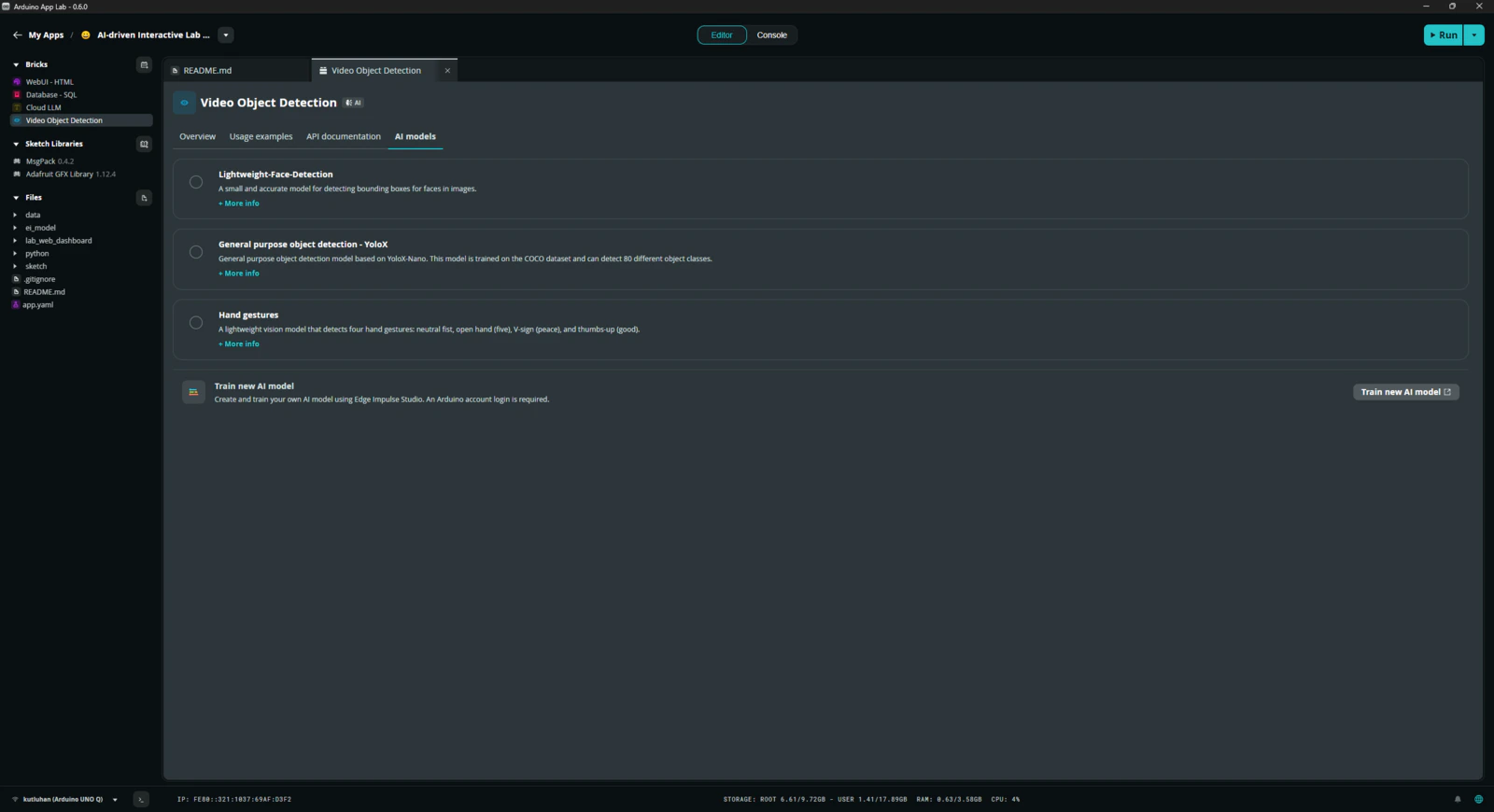1494x812 pixels.
Task: Open the app.yaml file name
Action: coord(38,305)
